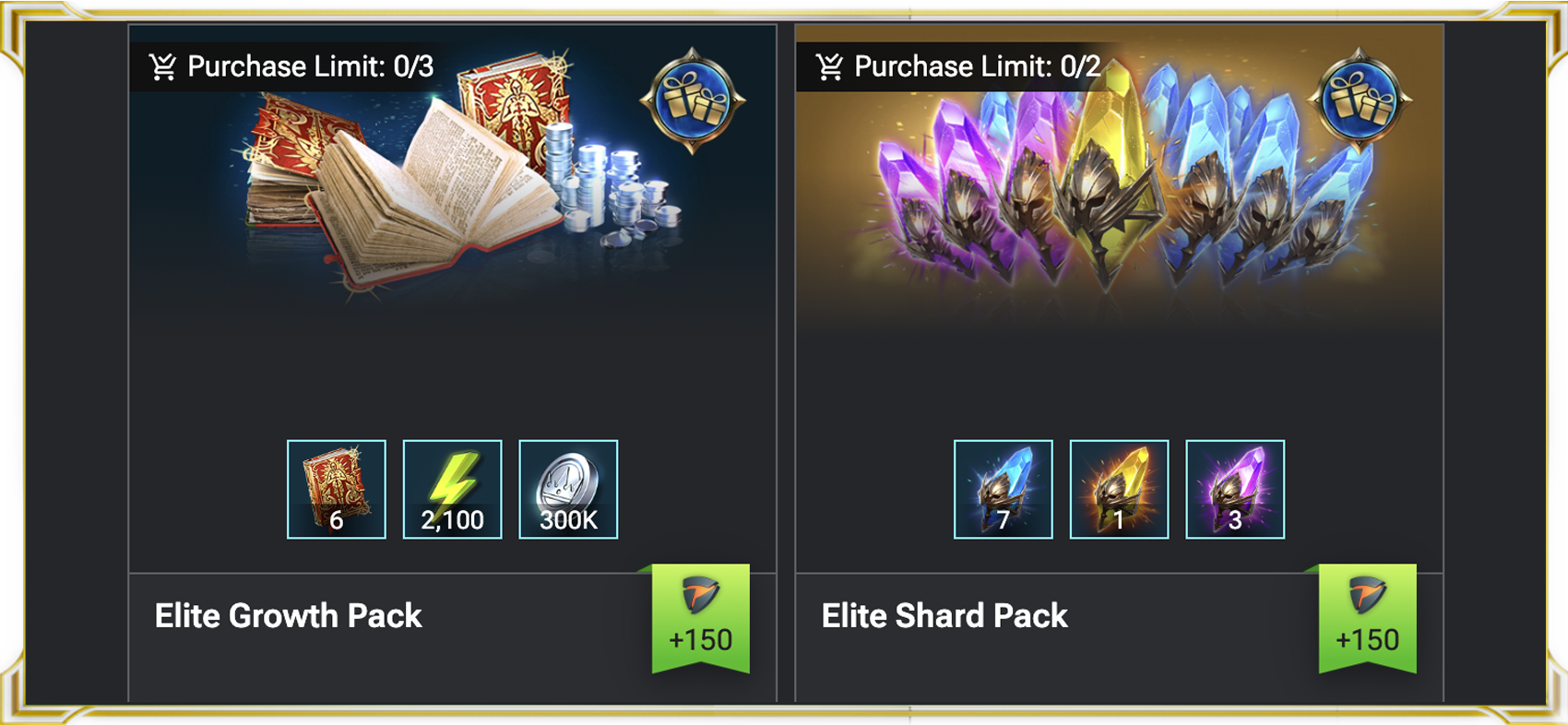Click the gift badge on Elite Shard Pack

tap(1360, 101)
